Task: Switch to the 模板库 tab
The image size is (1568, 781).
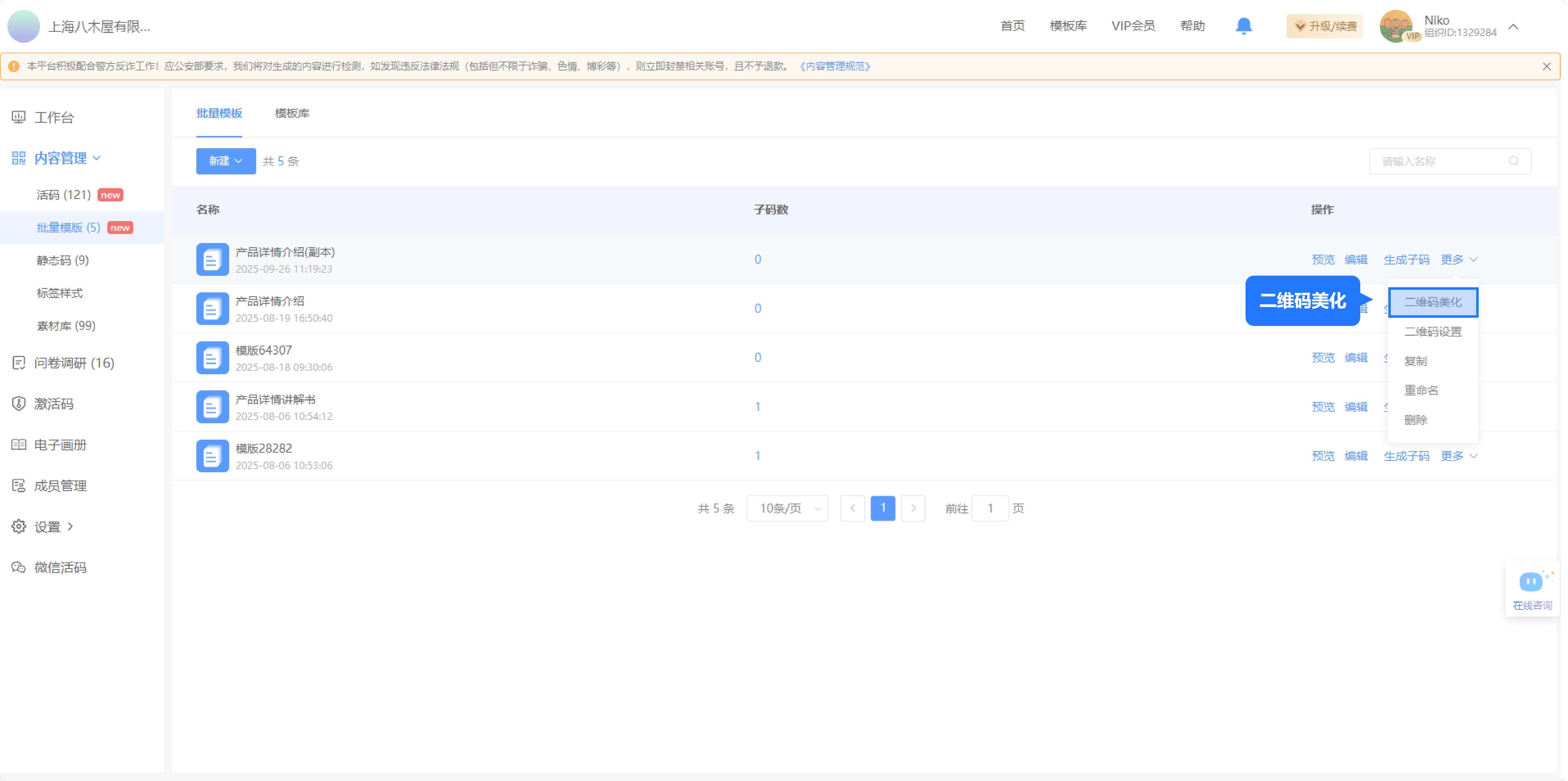Action: point(291,113)
